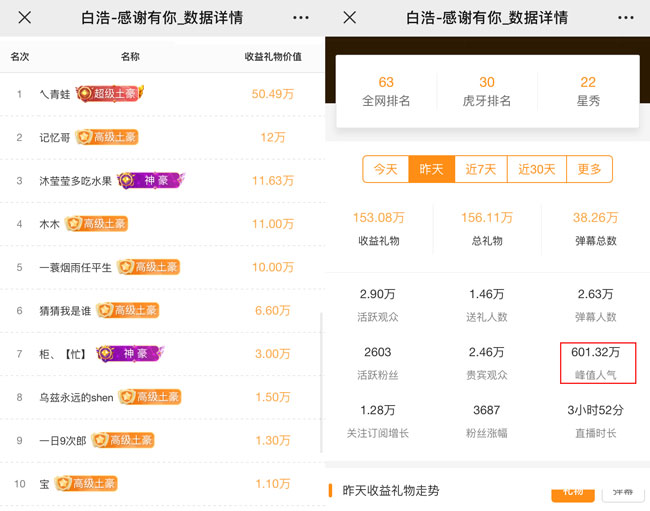
Task: Click 高级土豪 badge beside 猜猜我是谁
Action: pyautogui.click(x=131, y=310)
